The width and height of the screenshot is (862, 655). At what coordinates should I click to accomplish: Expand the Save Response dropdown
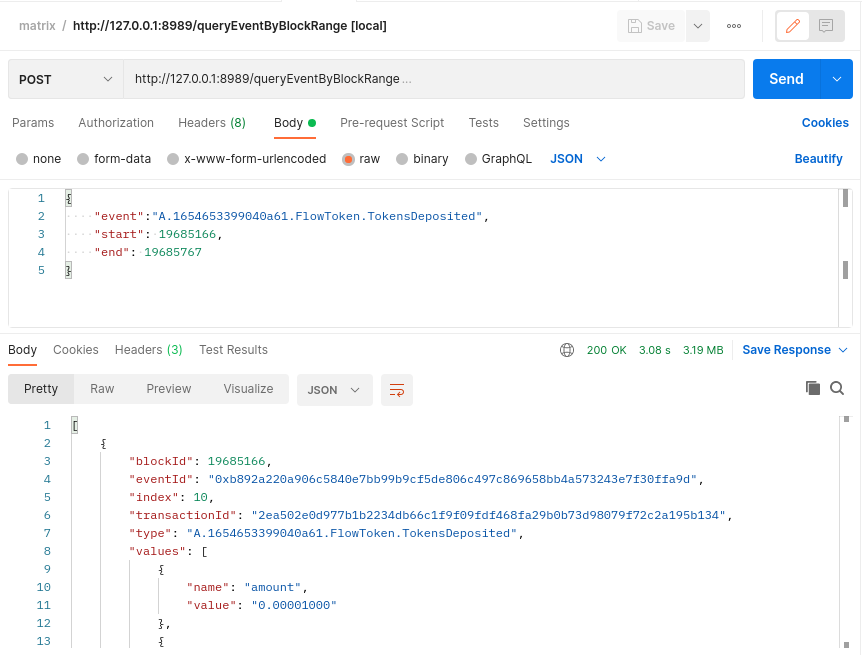click(843, 350)
